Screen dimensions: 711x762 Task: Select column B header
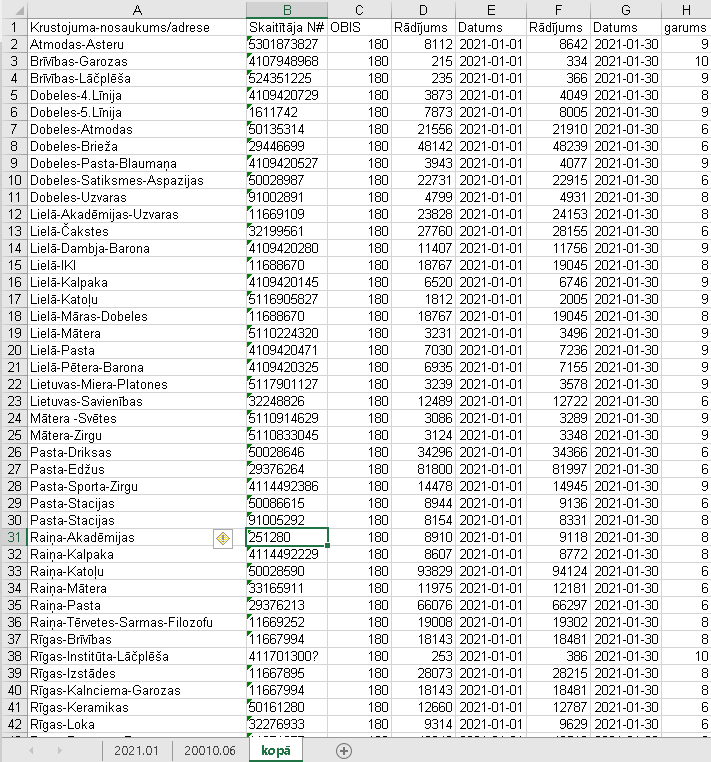pos(286,9)
